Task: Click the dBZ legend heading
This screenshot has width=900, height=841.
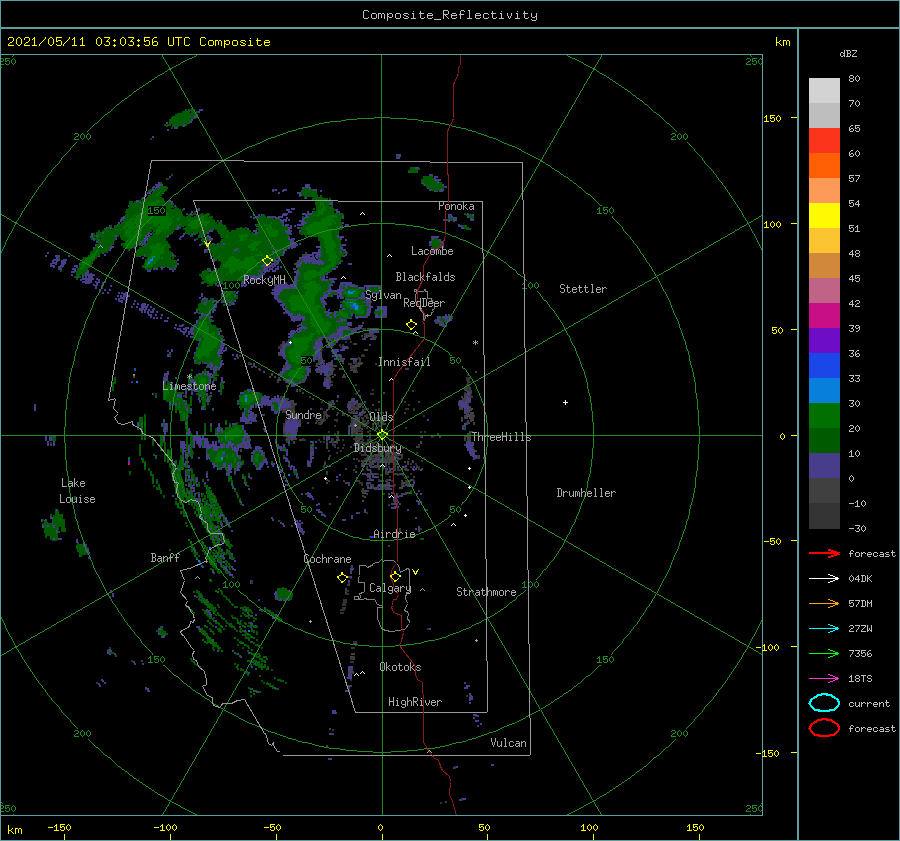Action: 848,54
